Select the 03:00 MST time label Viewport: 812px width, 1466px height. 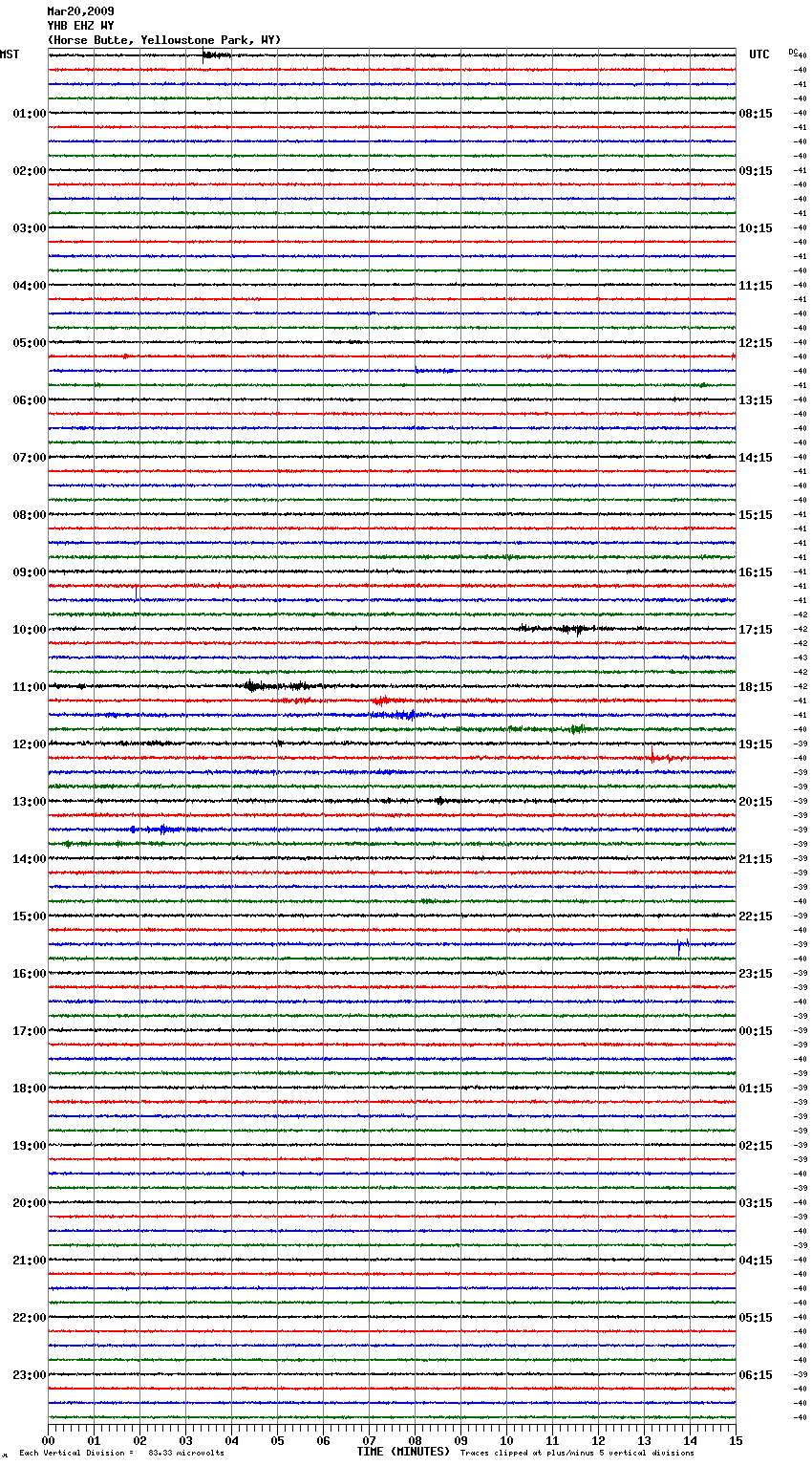pyautogui.click(x=30, y=228)
